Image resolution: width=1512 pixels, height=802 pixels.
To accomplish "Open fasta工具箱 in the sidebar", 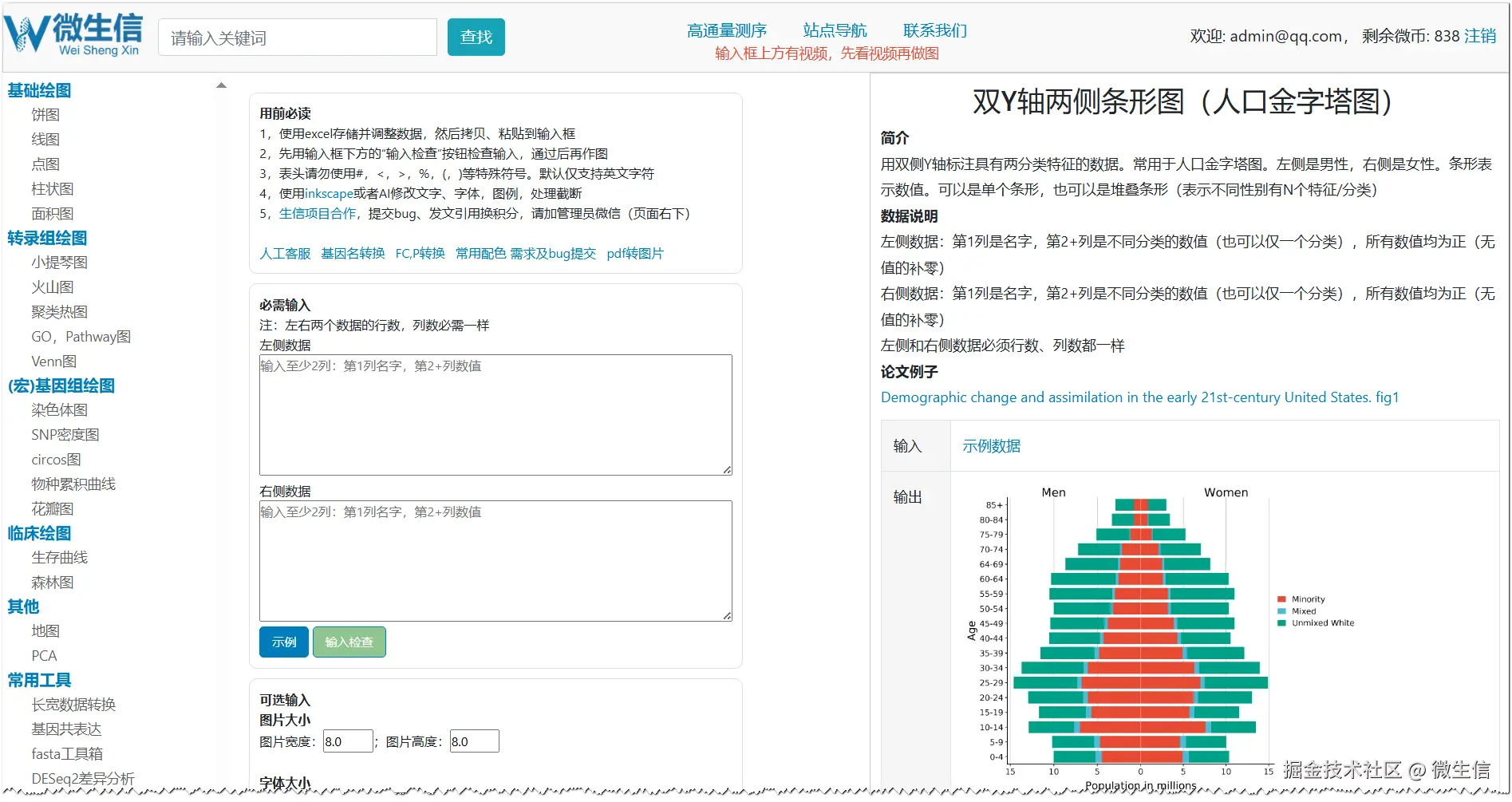I will (67, 754).
